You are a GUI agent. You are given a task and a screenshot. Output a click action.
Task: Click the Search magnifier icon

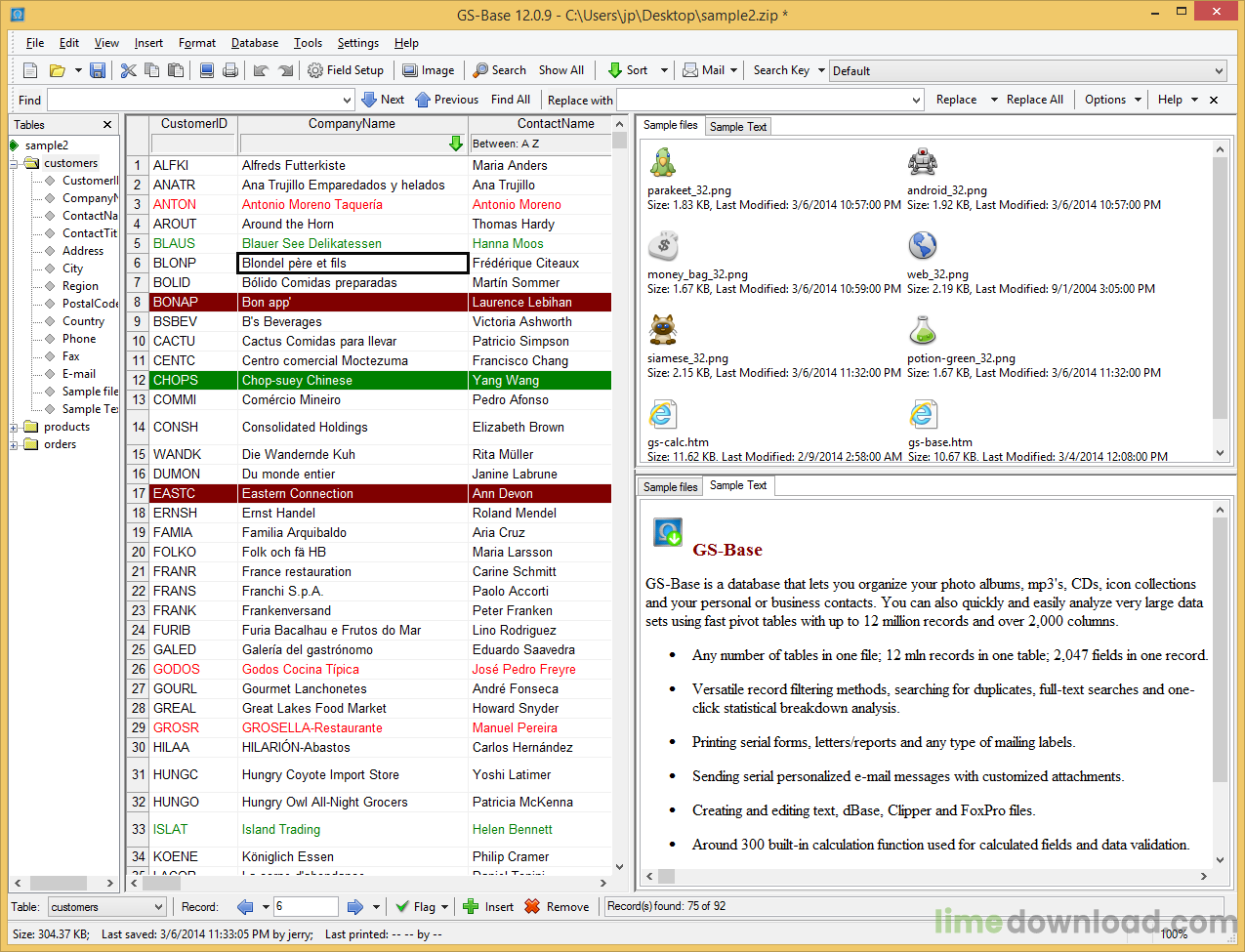click(x=480, y=70)
